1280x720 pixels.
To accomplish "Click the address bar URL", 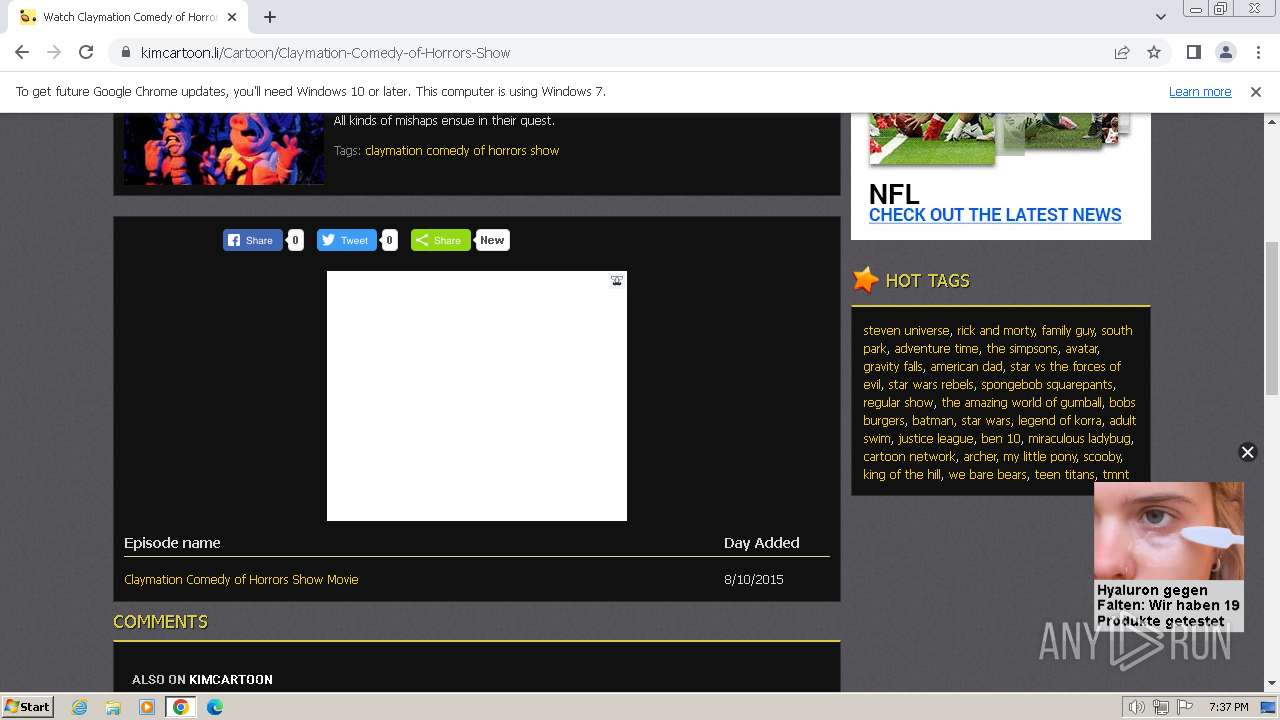I will (x=325, y=53).
